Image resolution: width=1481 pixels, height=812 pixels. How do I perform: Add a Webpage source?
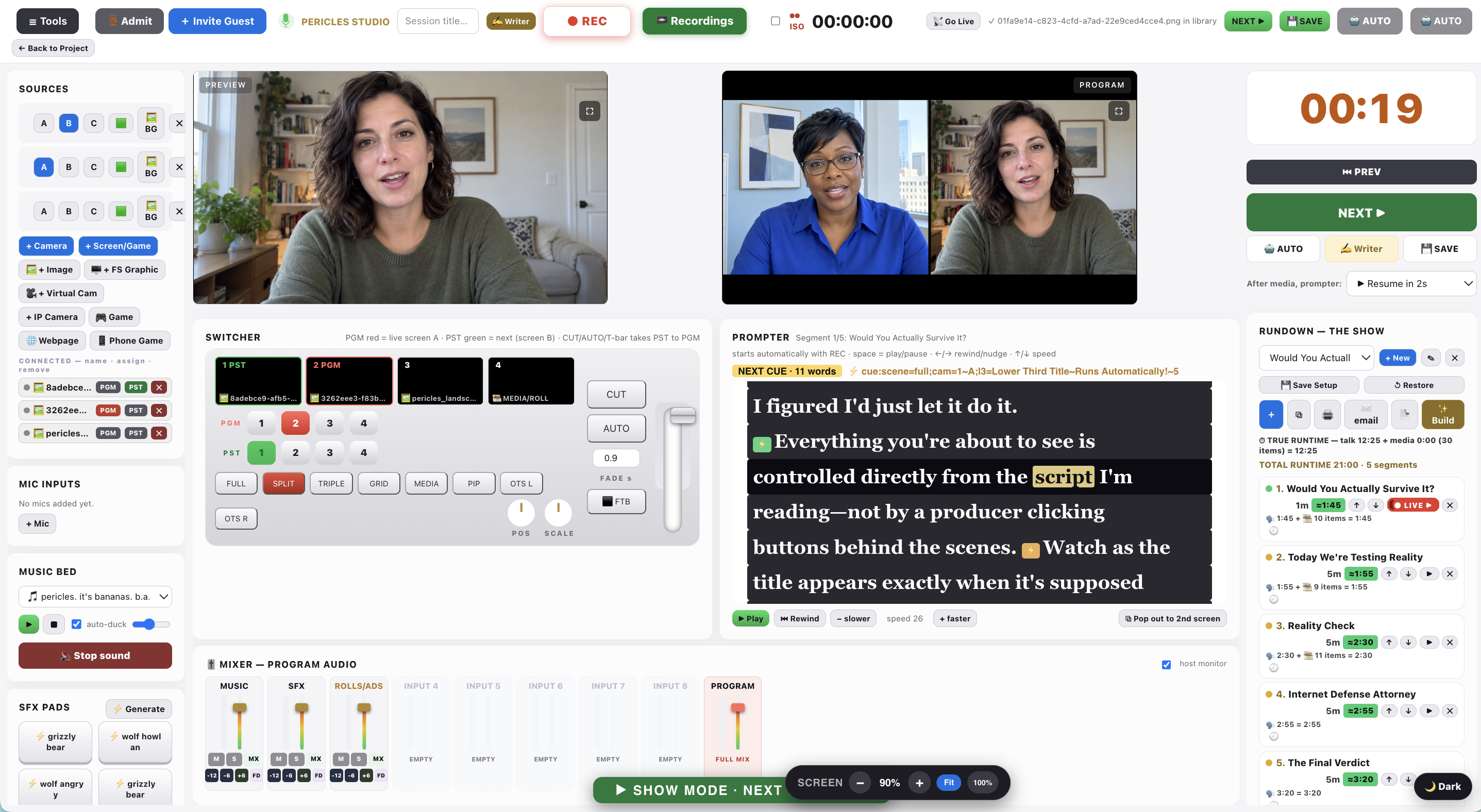click(53, 340)
